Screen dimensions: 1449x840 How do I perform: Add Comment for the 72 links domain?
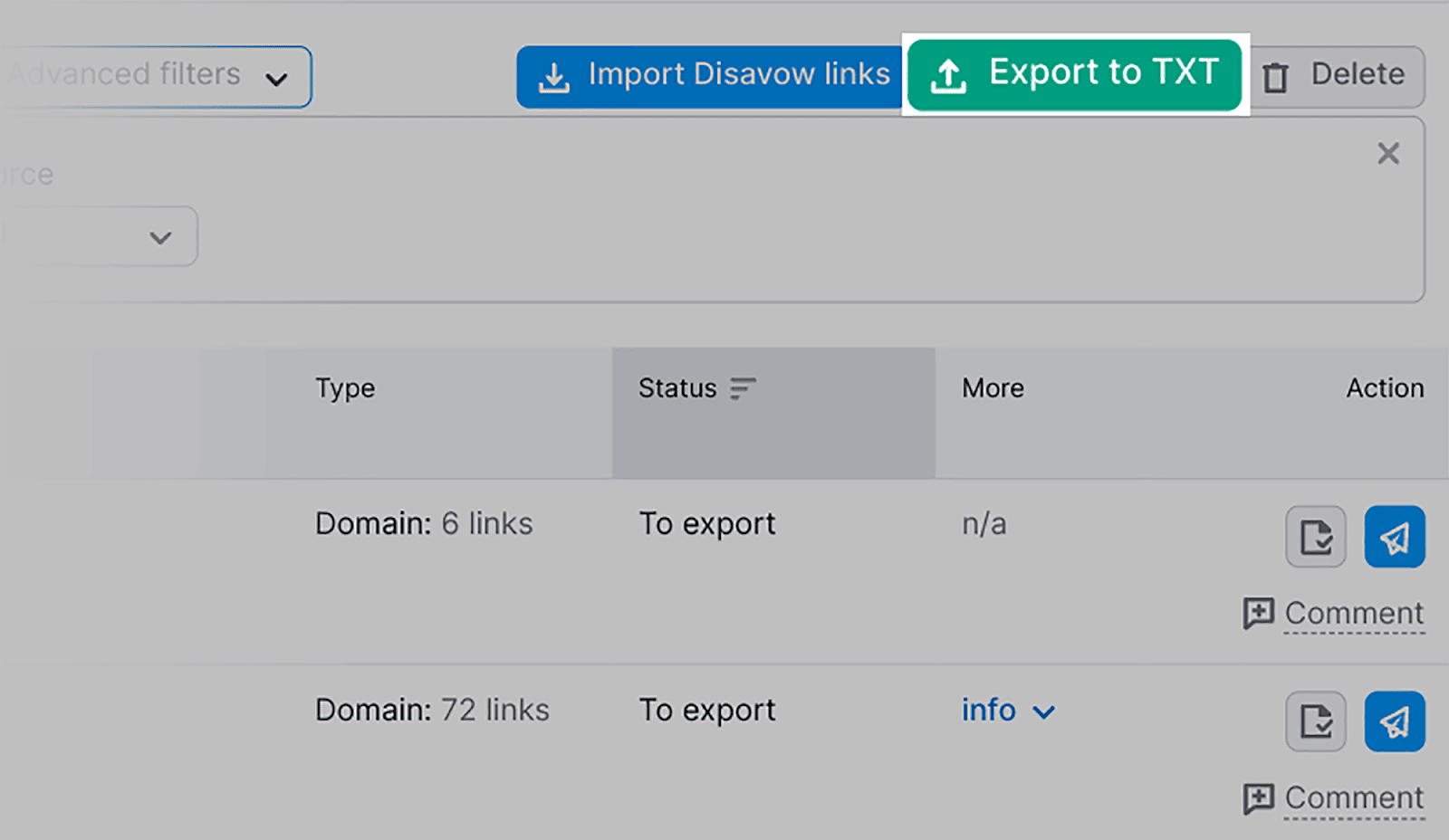coord(1354,798)
